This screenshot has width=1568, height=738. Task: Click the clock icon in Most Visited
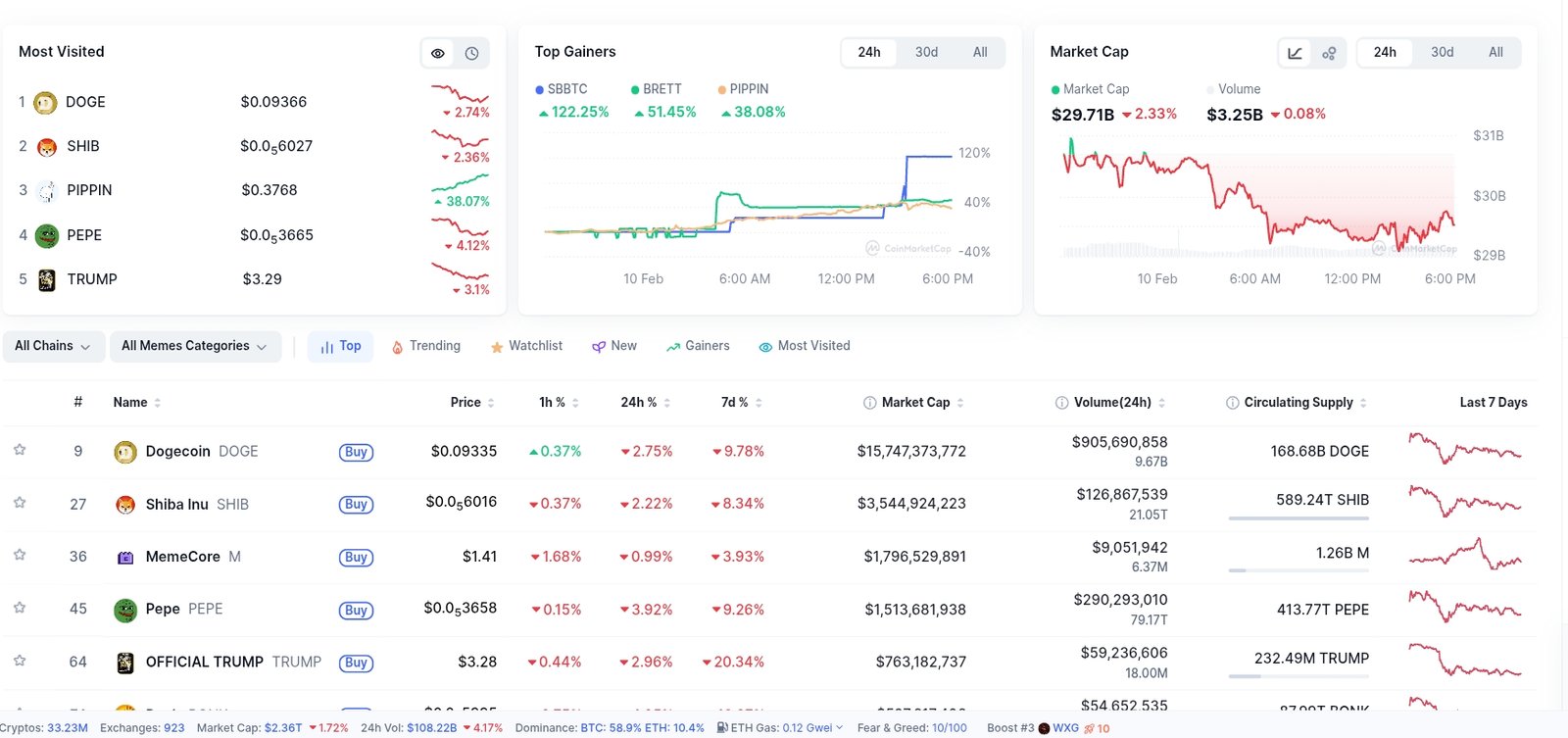pyautogui.click(x=471, y=53)
